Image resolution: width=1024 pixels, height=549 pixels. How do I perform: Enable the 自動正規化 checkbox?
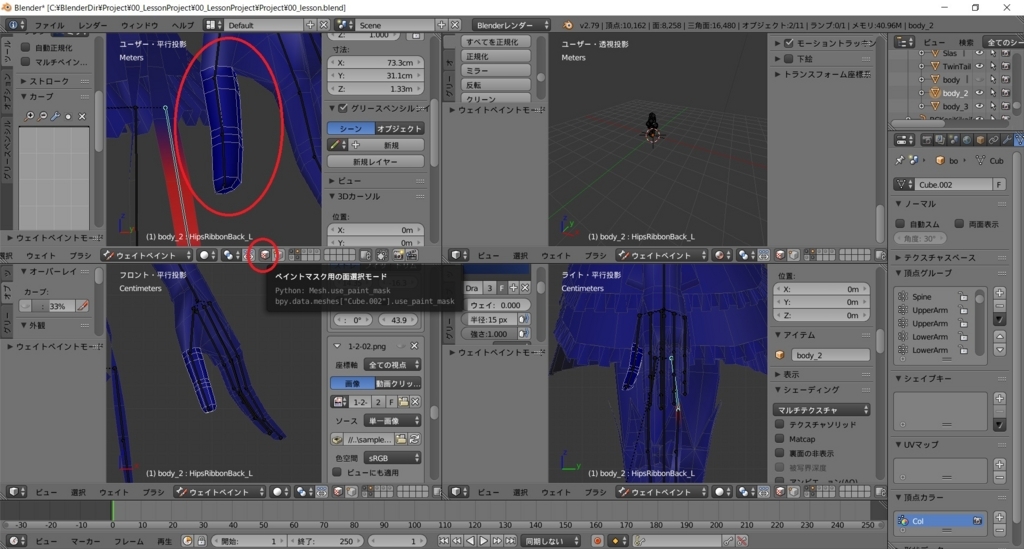coord(25,48)
